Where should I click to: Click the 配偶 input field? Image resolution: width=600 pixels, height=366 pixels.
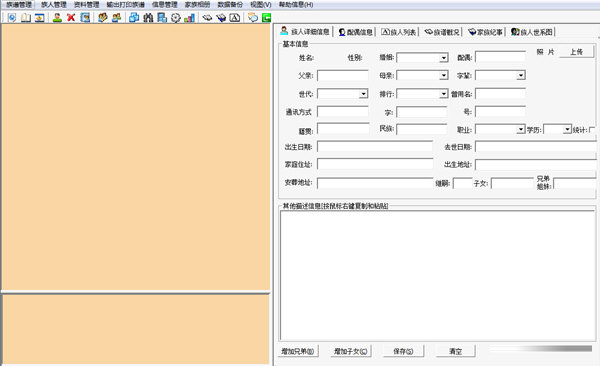pyautogui.click(x=500, y=57)
